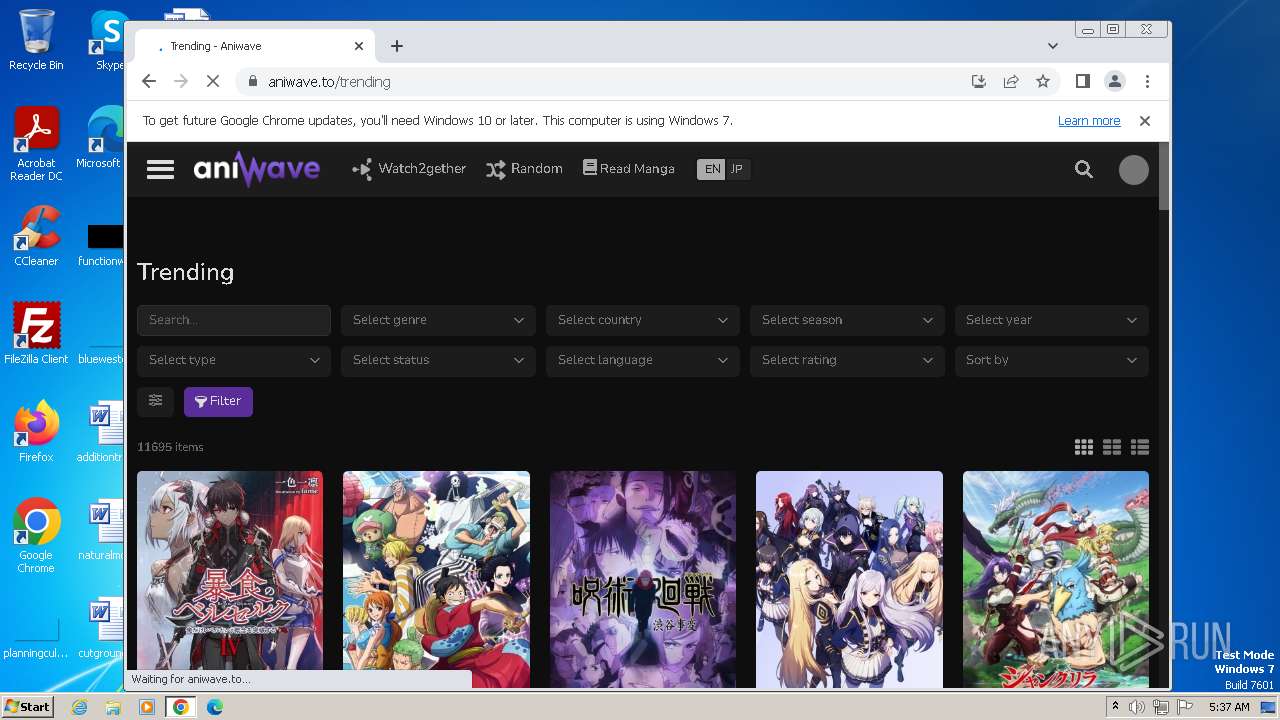Image resolution: width=1280 pixels, height=720 pixels.
Task: Expand the Select season dropdown
Action: (x=847, y=320)
